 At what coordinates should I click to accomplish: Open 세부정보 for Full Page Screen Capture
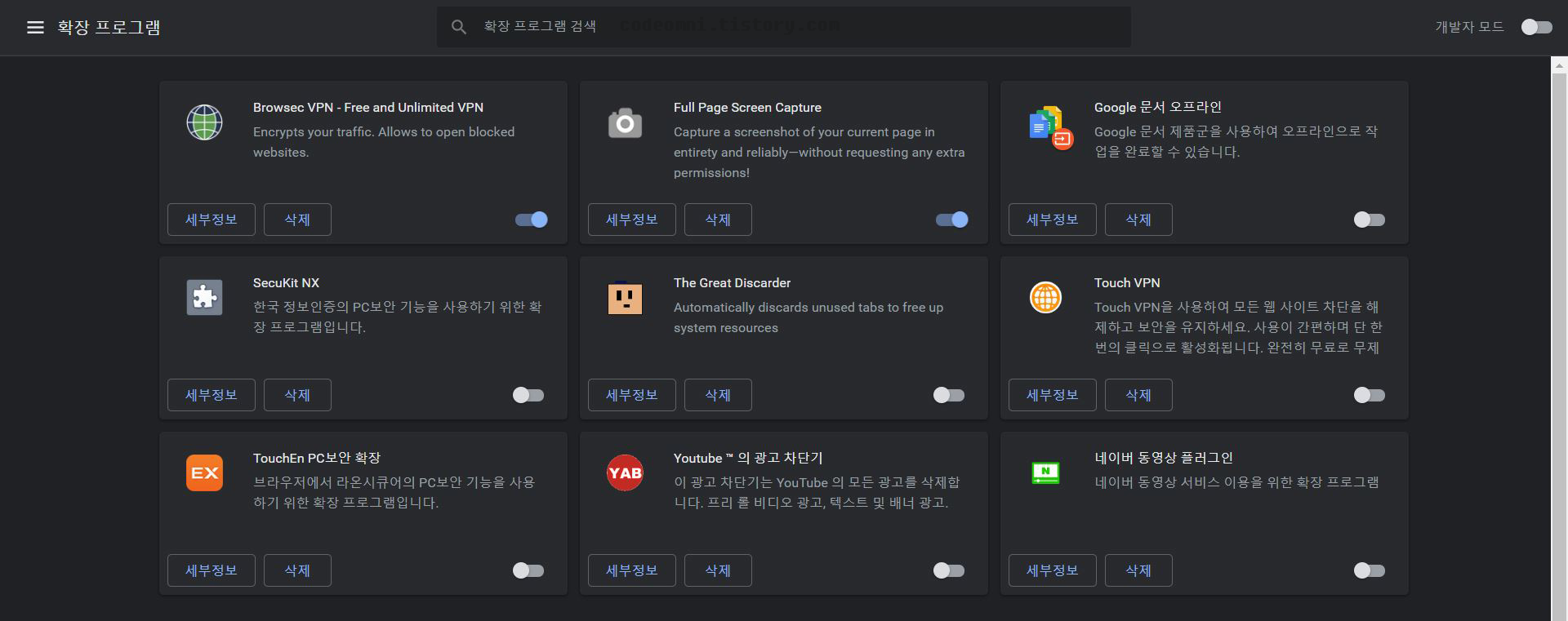coord(632,220)
